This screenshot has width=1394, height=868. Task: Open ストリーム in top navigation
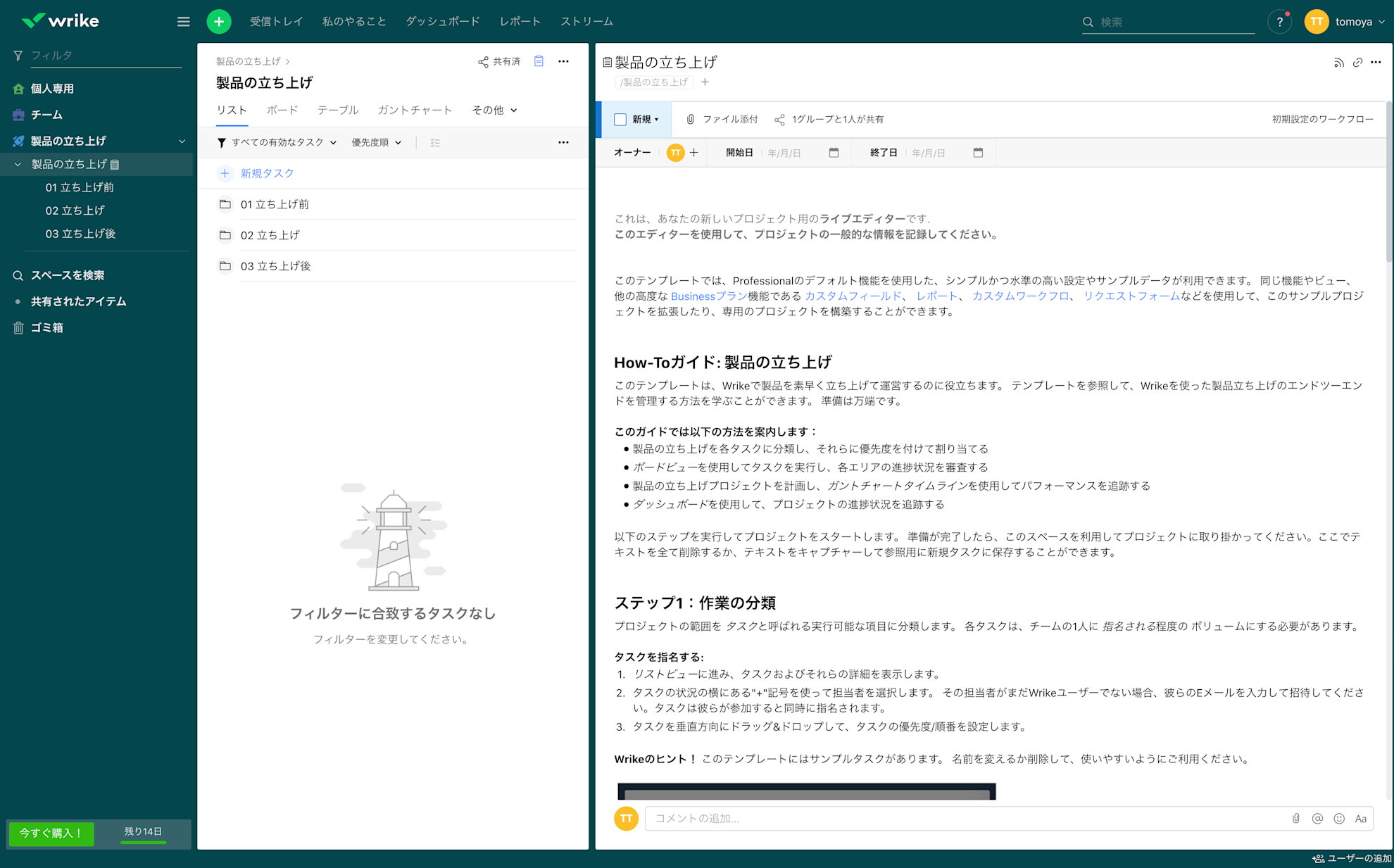[x=586, y=22]
